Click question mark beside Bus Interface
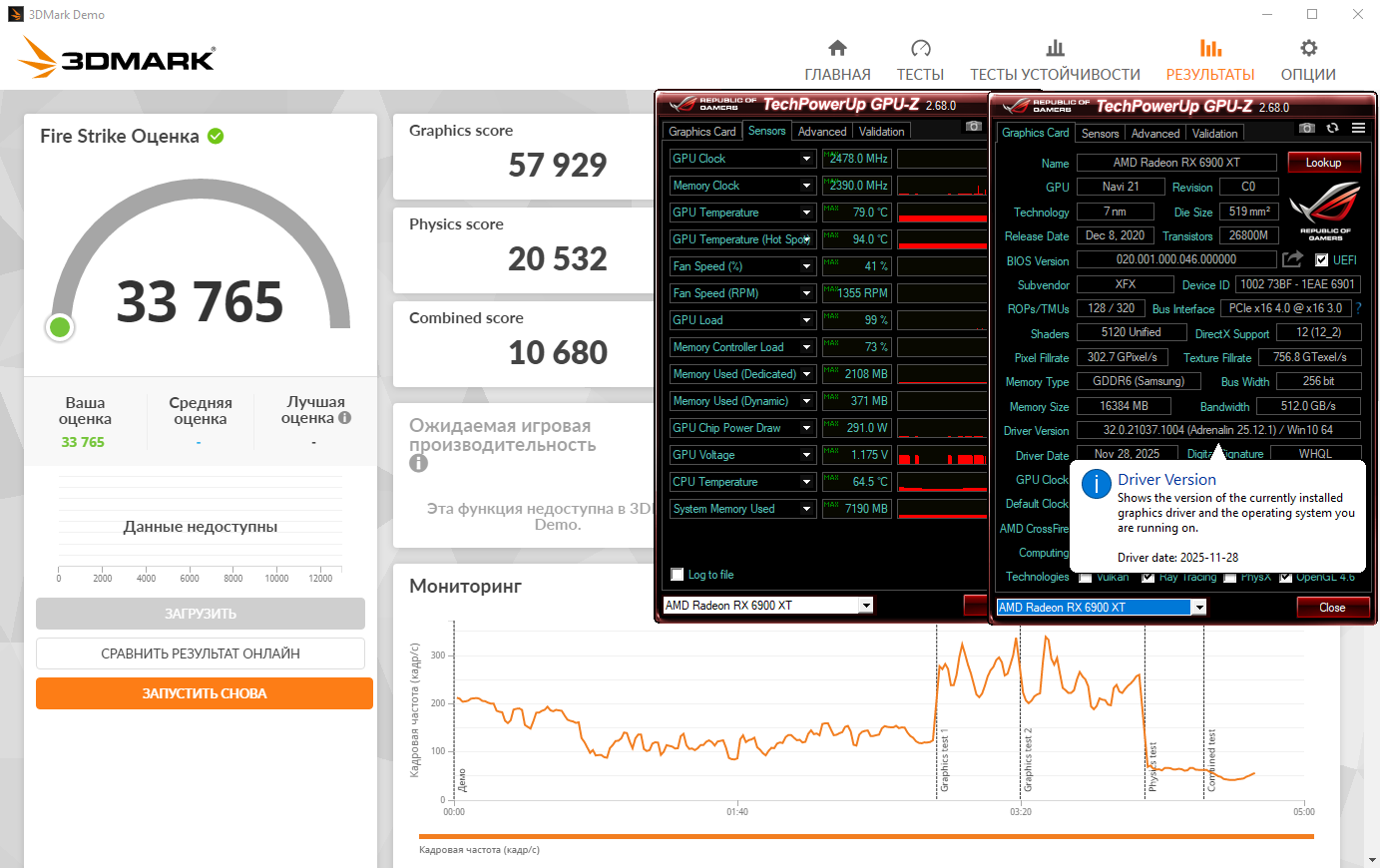1380x868 pixels. coord(1358,308)
